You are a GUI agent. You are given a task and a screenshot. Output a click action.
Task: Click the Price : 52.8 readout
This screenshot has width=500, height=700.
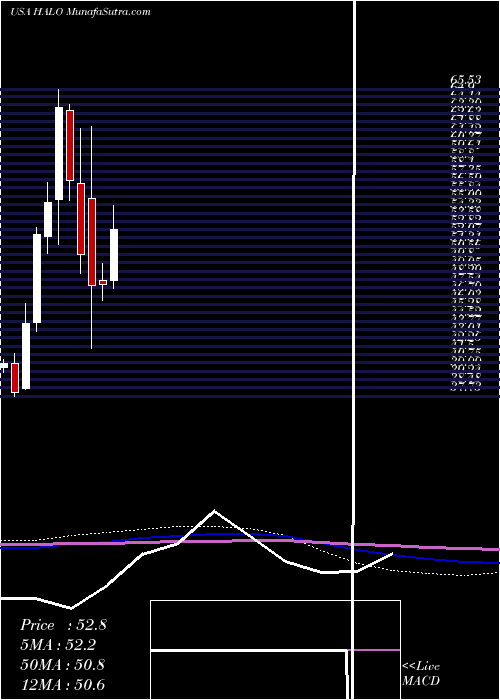63,625
